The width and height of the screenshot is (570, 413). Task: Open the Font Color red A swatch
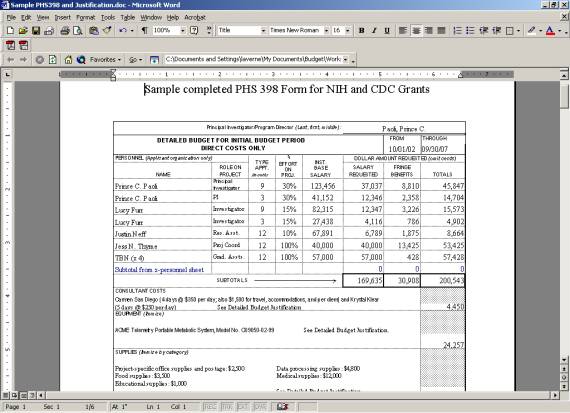coord(550,31)
